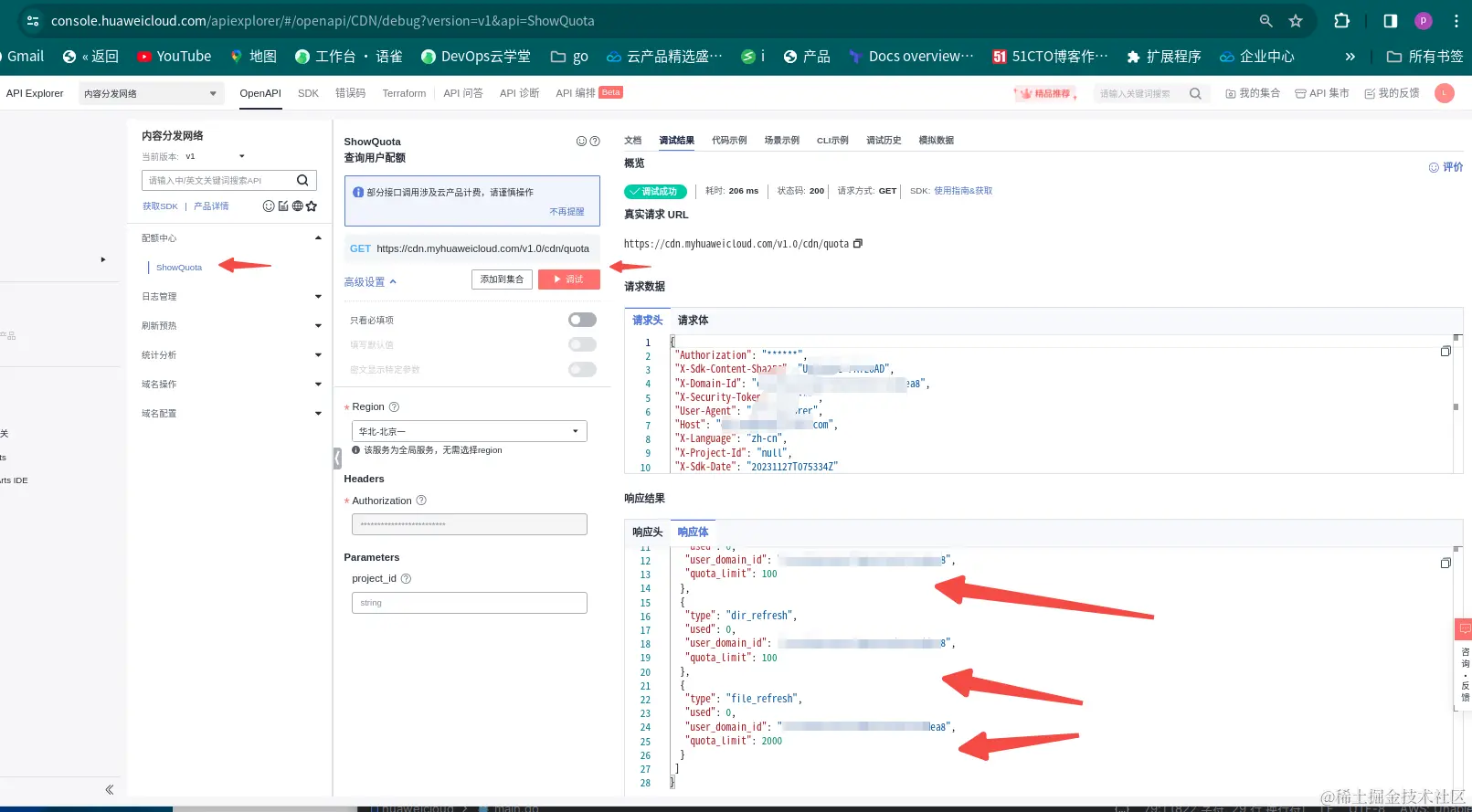Click the '使用指南&获取' SDK link
The width and height of the screenshot is (1472, 812).
point(963,191)
